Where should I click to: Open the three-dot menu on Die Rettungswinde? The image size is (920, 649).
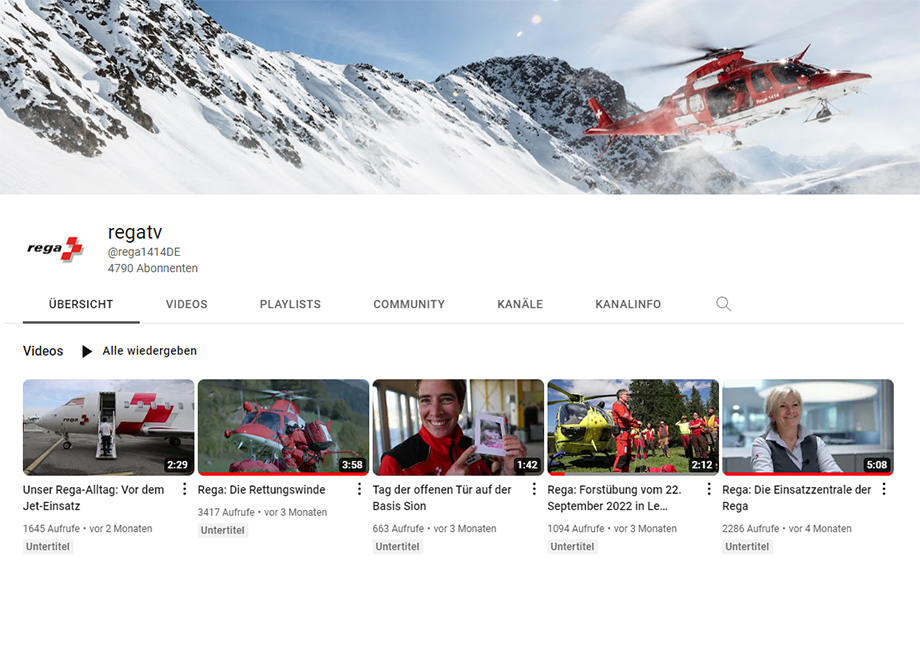[x=358, y=491]
